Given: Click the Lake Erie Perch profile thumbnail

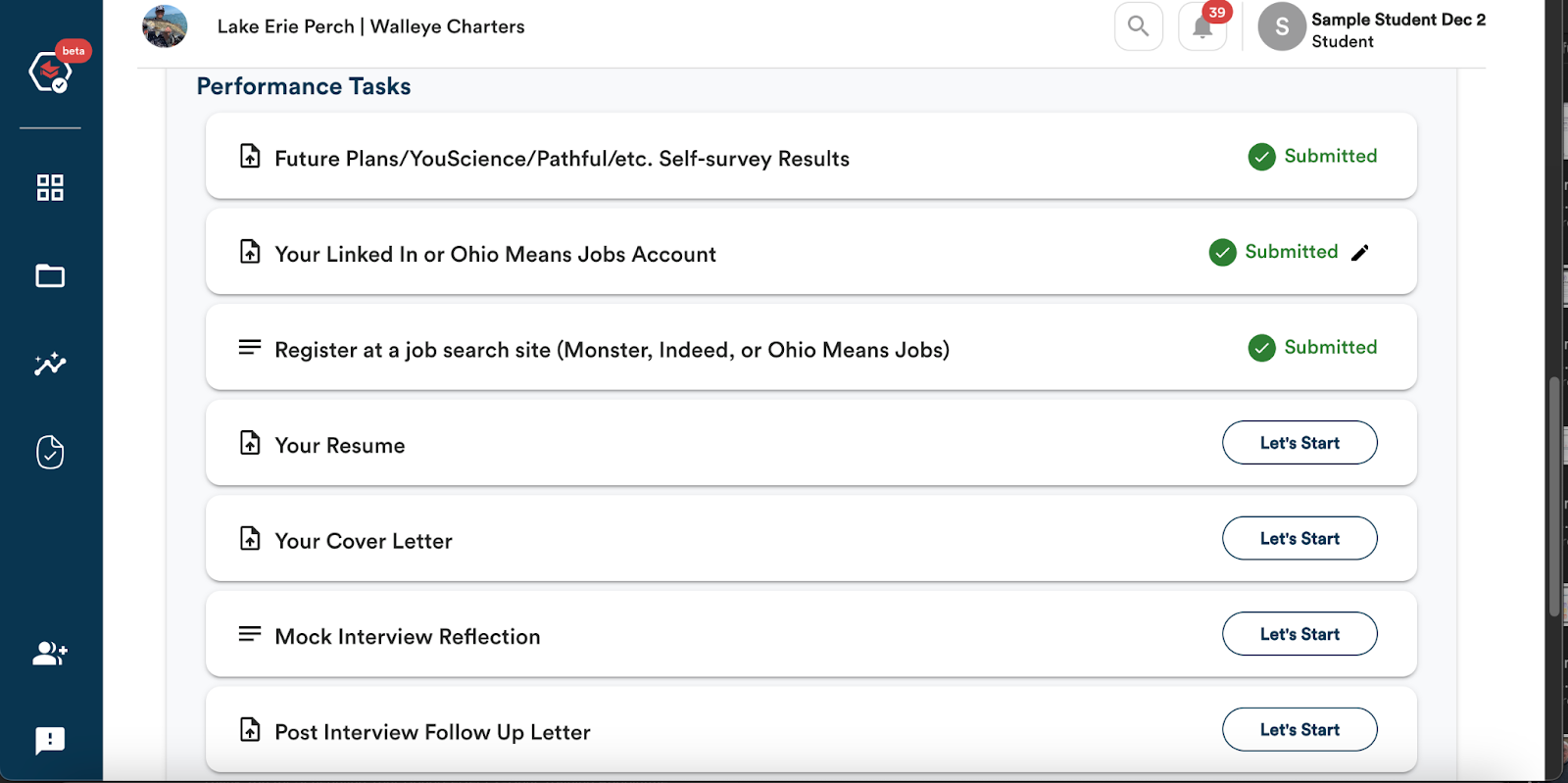Looking at the screenshot, I should pos(165,26).
